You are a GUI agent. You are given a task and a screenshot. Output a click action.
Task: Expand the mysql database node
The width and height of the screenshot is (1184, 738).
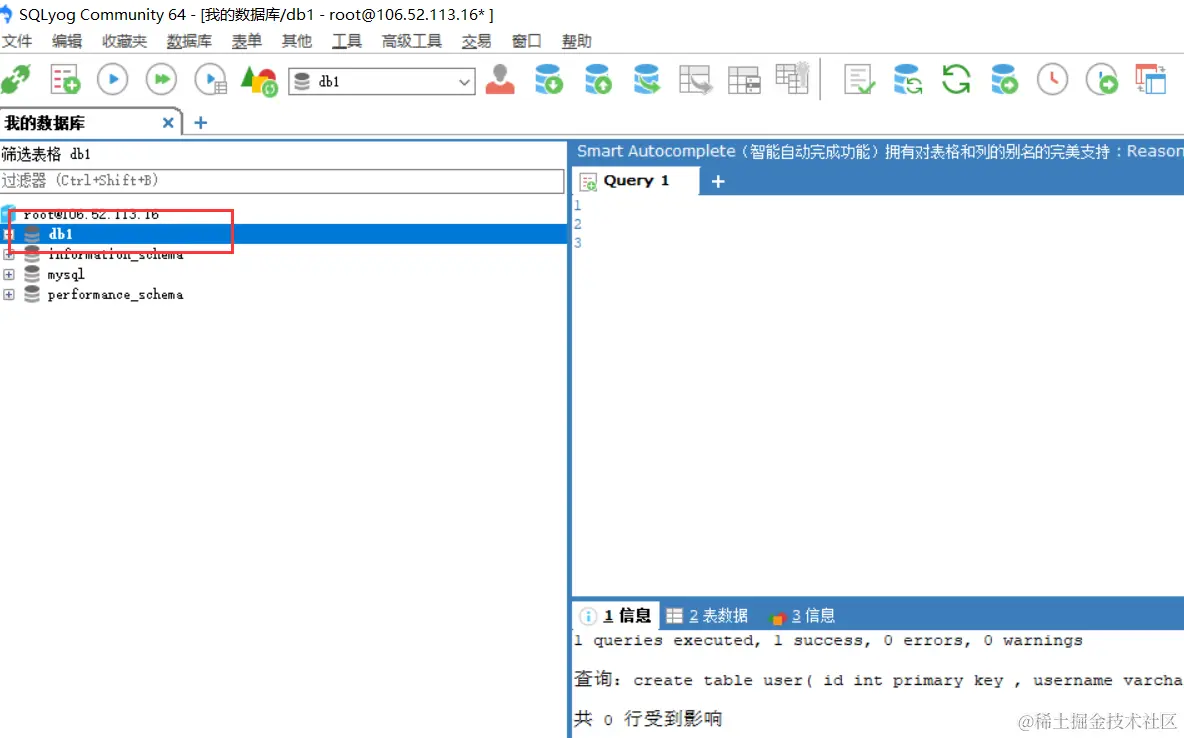click(8, 274)
